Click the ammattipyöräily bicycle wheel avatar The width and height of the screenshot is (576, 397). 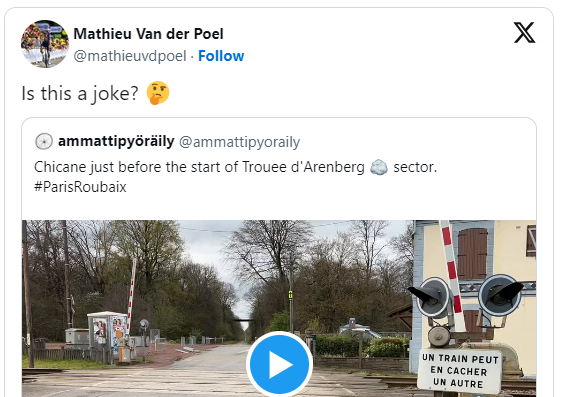pos(44,141)
